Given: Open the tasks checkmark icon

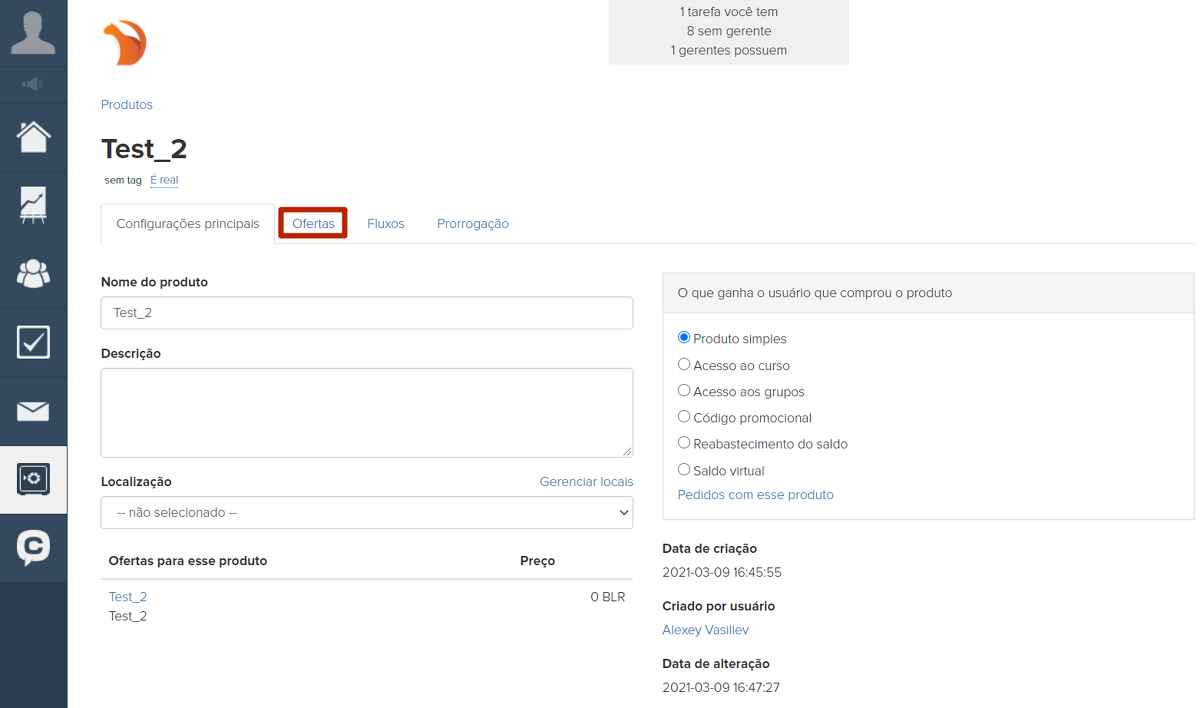Looking at the screenshot, I should pyautogui.click(x=33, y=342).
